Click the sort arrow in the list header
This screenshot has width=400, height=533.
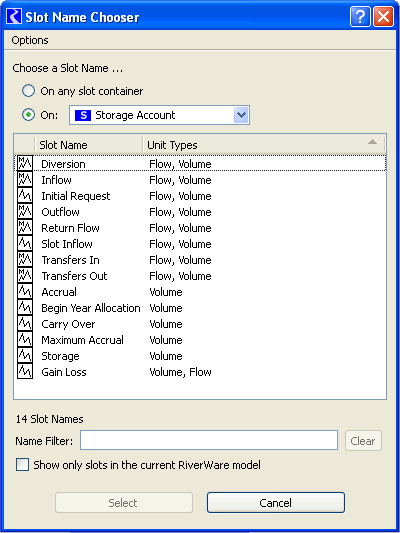coord(372,142)
